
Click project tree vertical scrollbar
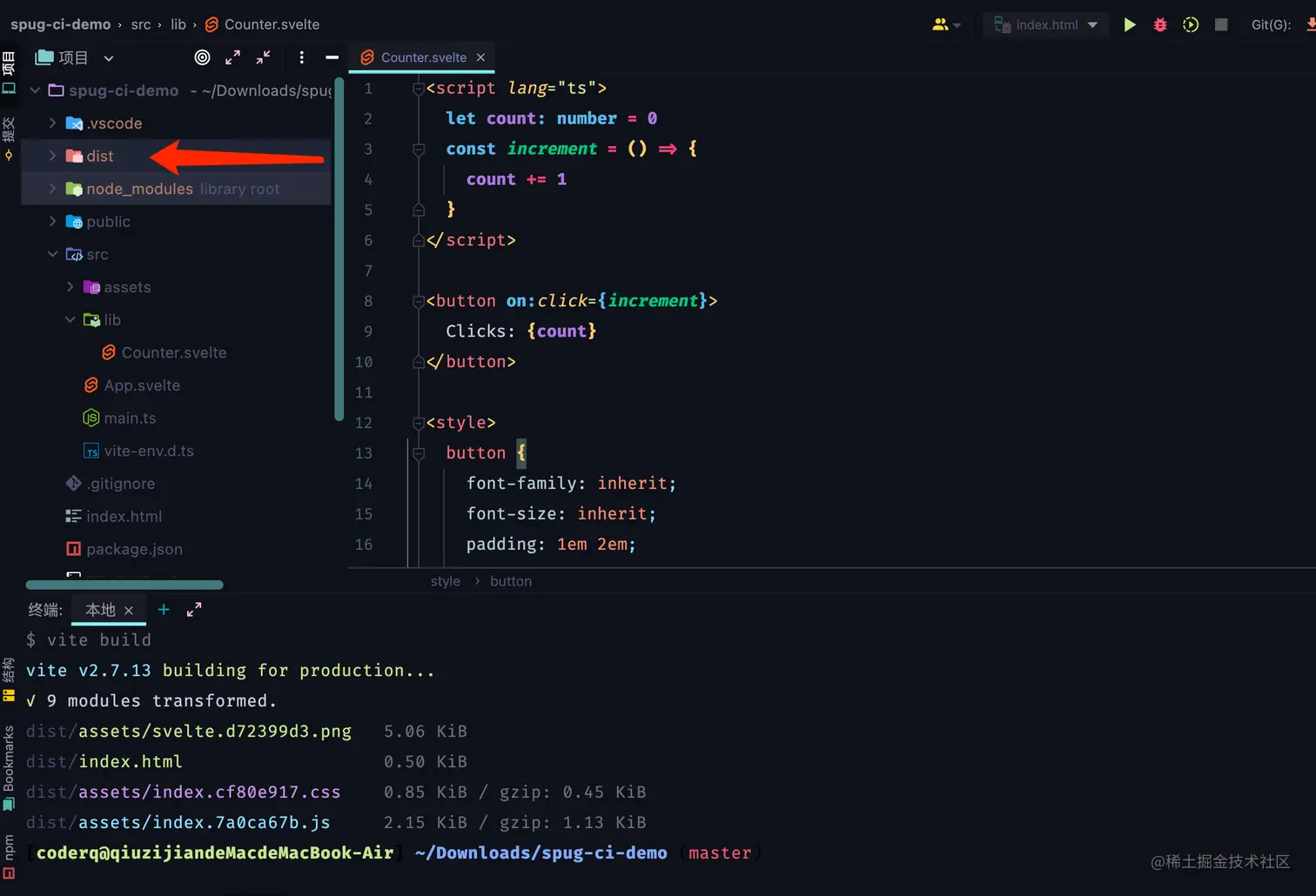(x=339, y=248)
